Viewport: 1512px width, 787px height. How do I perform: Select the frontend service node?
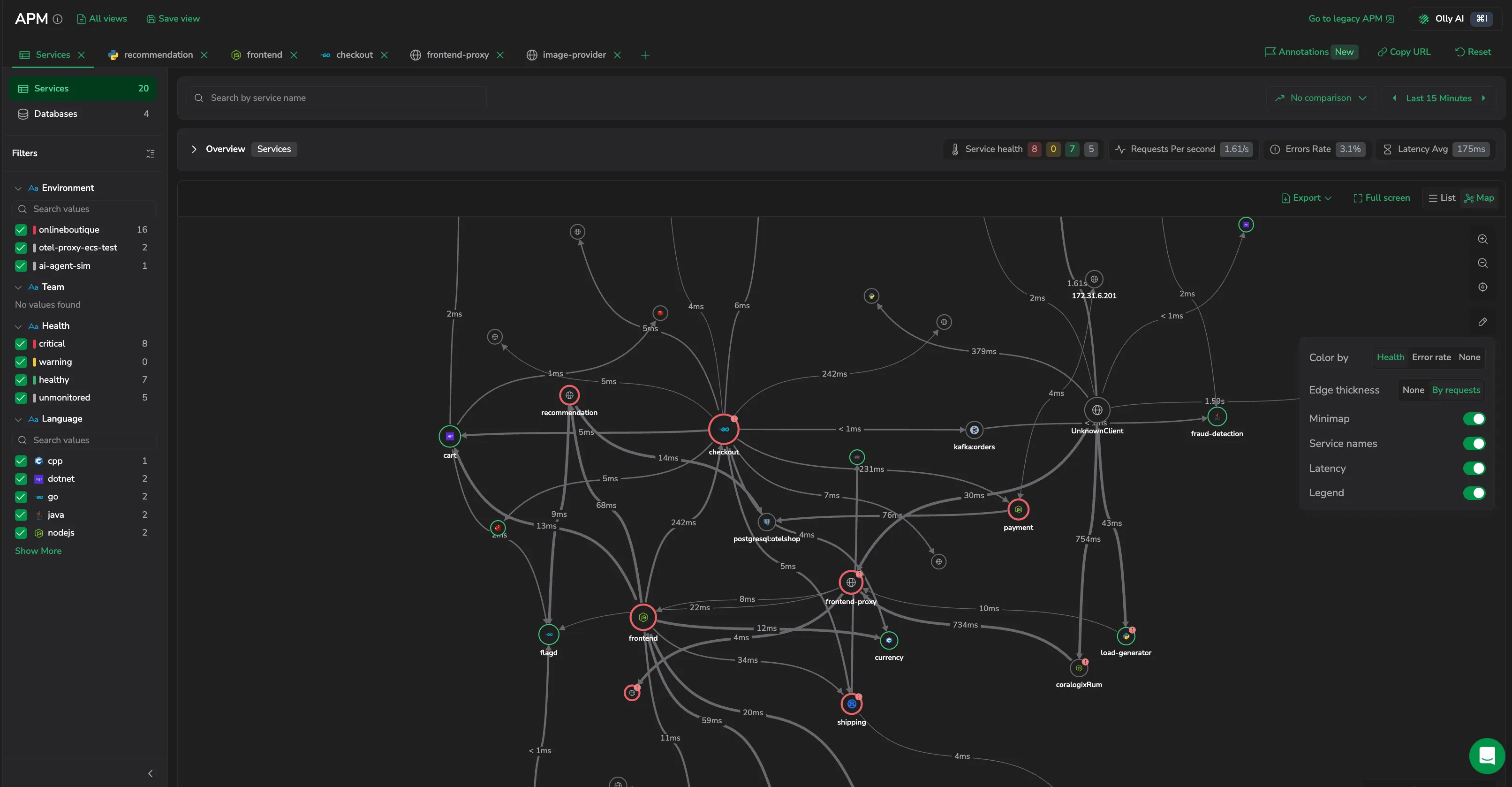[643, 617]
